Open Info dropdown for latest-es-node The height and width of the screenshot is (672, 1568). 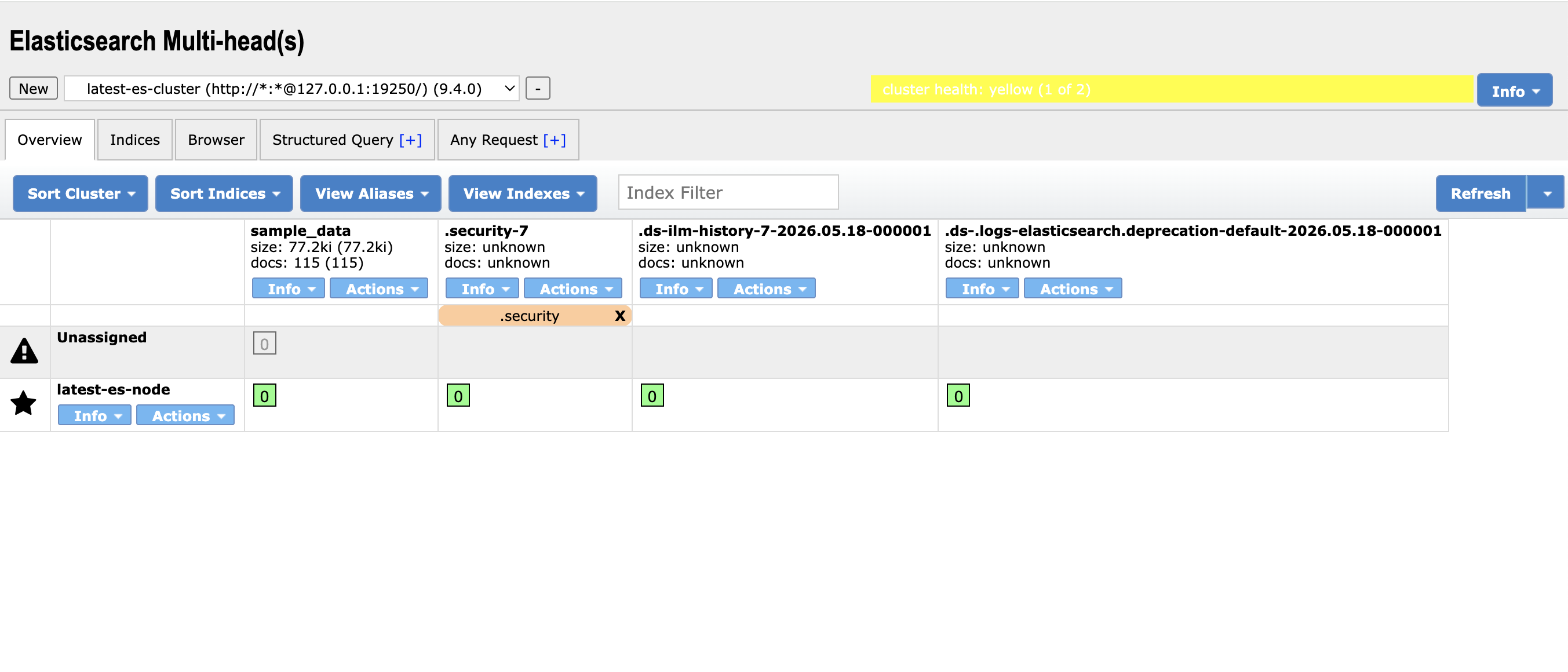coord(94,415)
